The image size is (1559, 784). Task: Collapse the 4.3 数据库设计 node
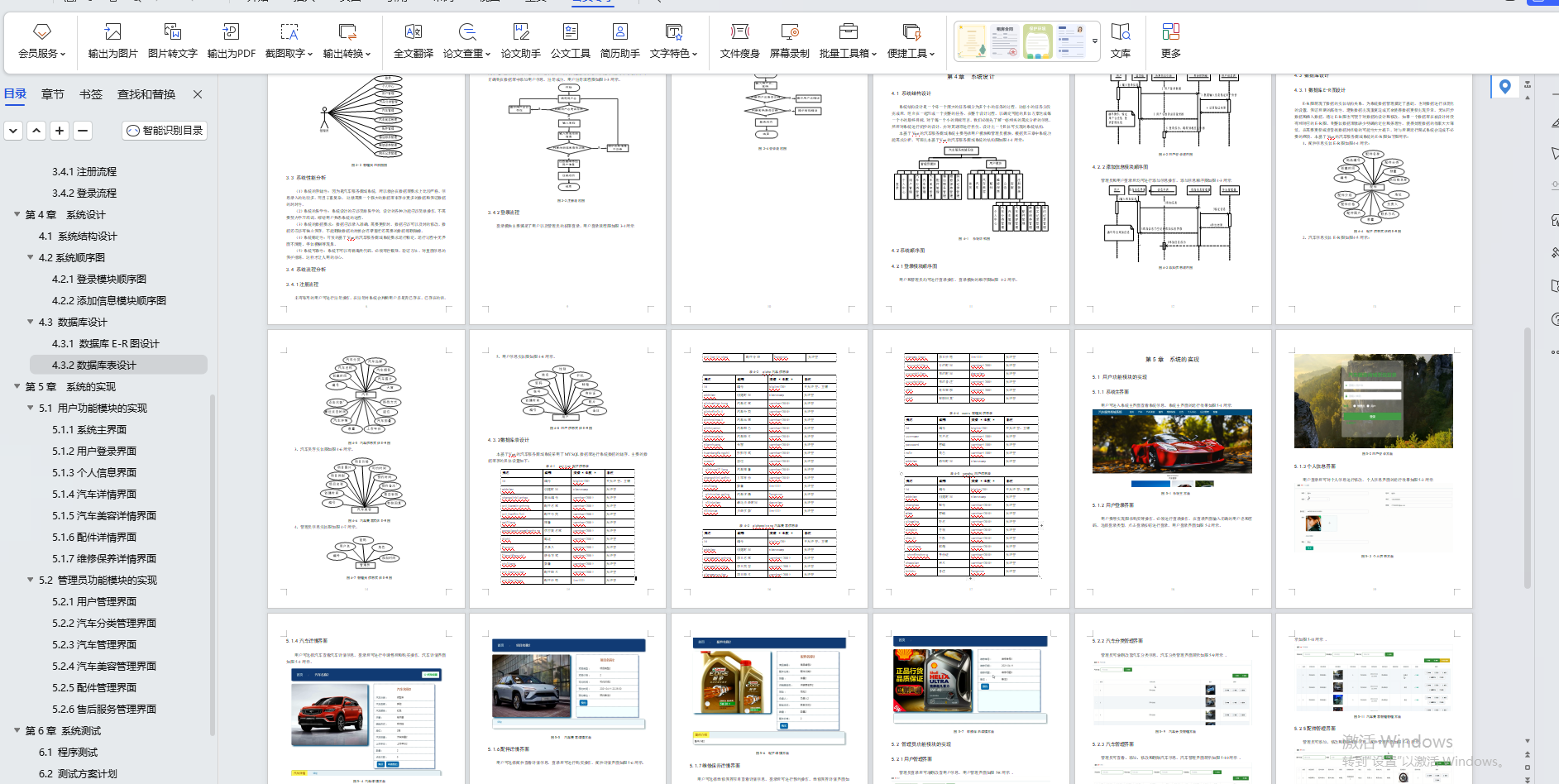pyautogui.click(x=31, y=322)
